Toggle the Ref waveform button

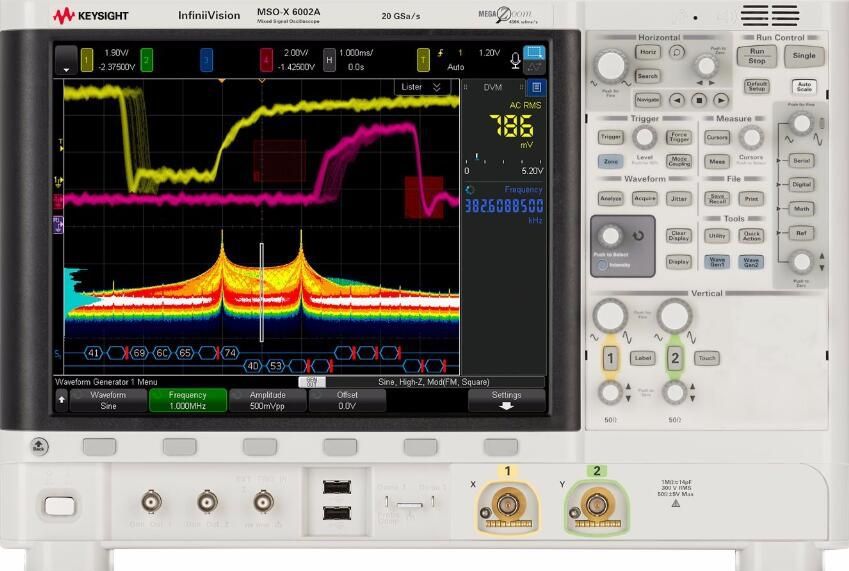point(801,233)
